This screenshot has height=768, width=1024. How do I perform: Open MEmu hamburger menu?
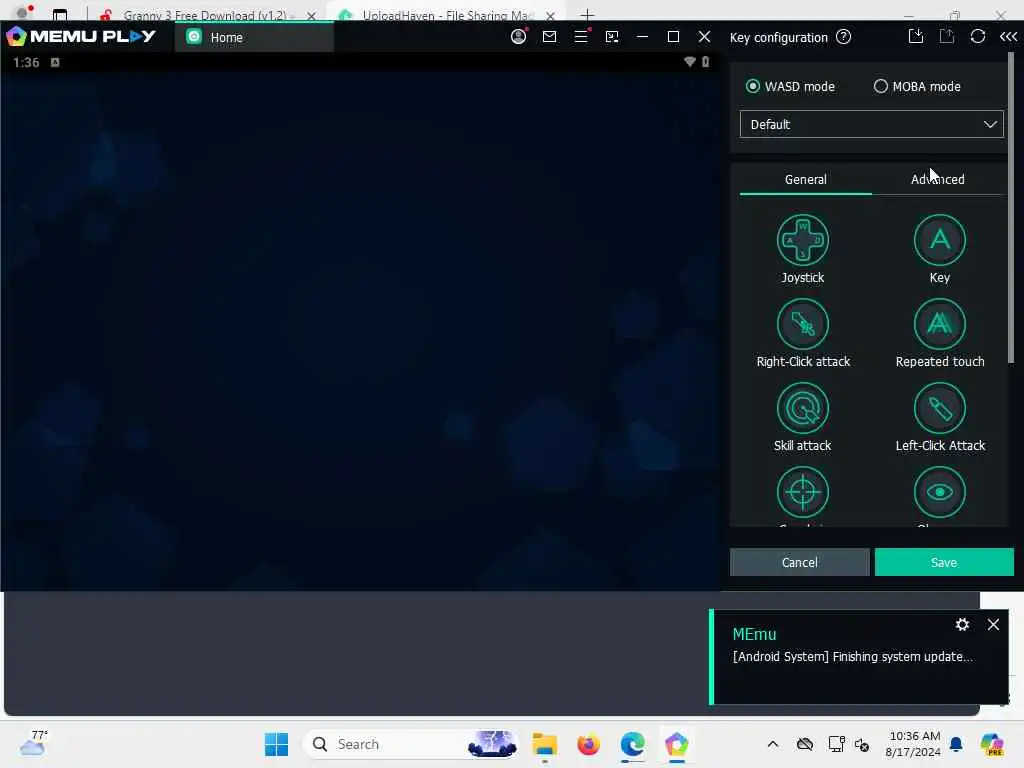point(581,37)
